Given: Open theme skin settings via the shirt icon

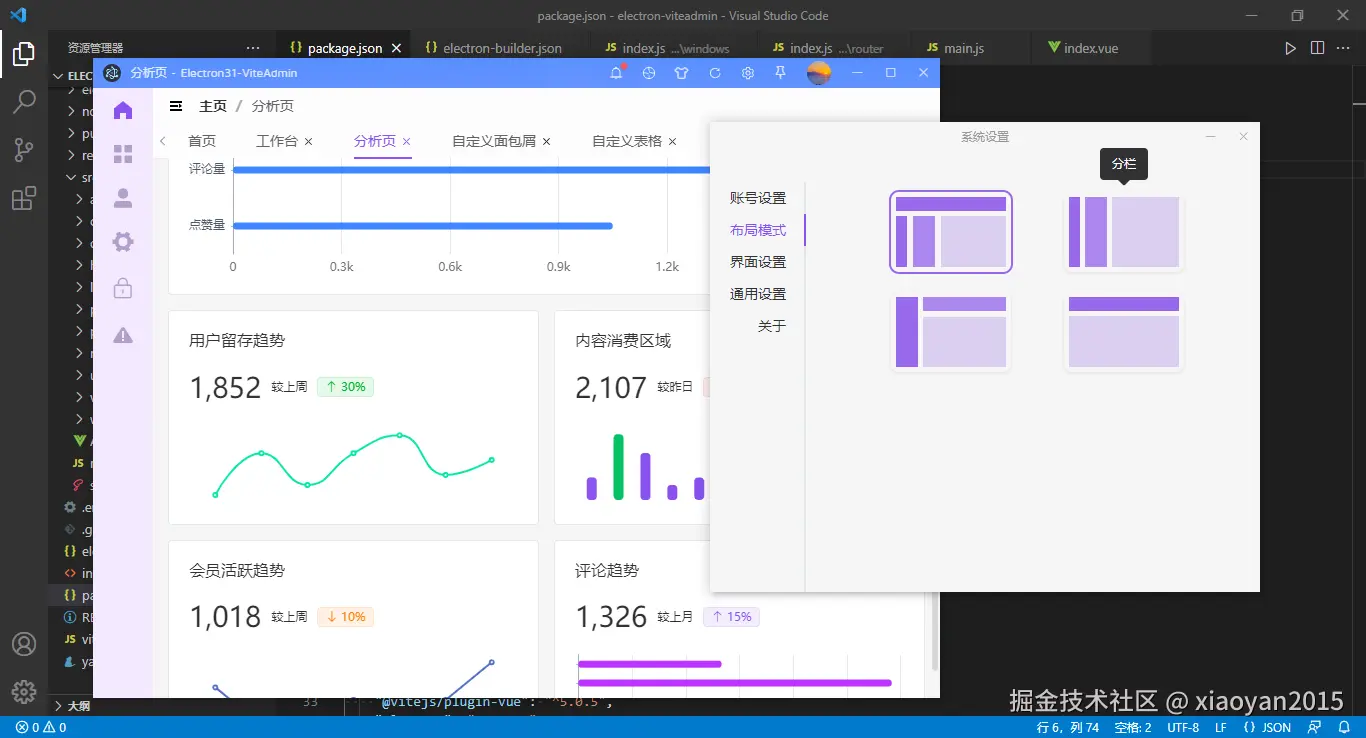Looking at the screenshot, I should (x=681, y=72).
